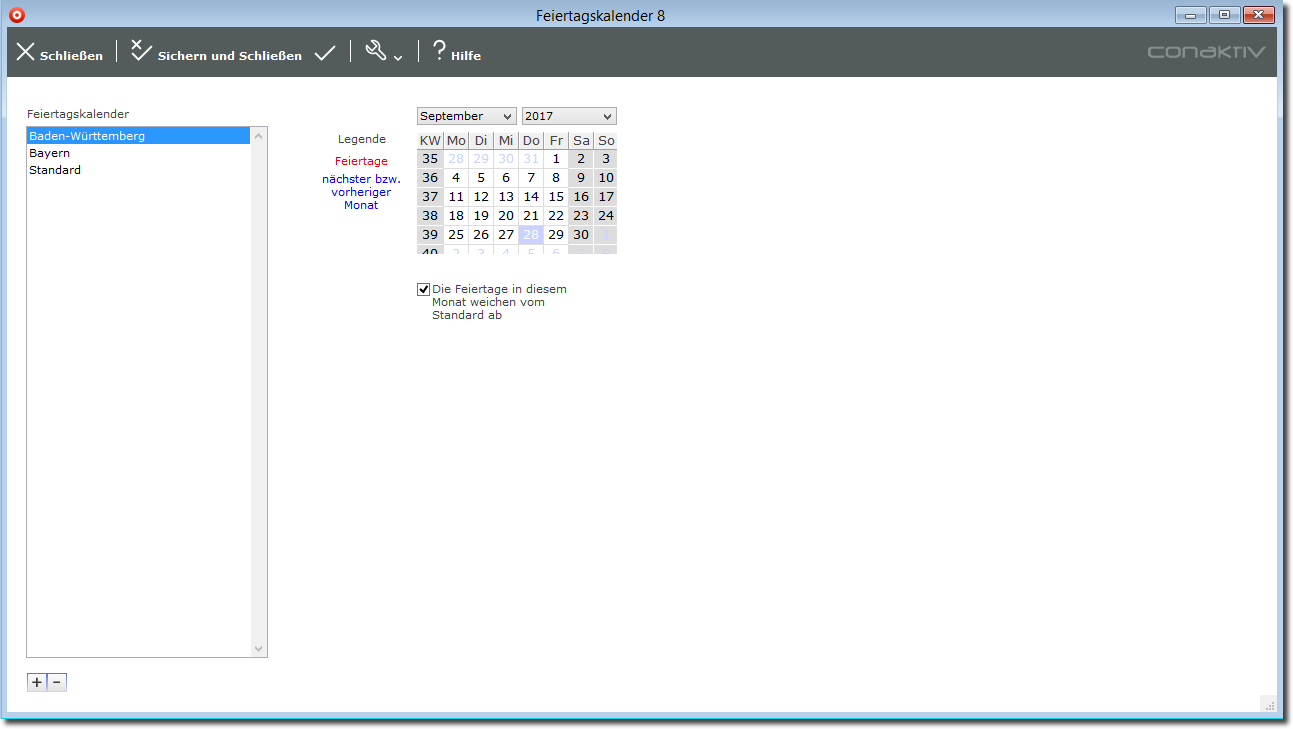This screenshot has height=729, width=1293.
Task: Click day 15 in the calendar
Action: 556,197
